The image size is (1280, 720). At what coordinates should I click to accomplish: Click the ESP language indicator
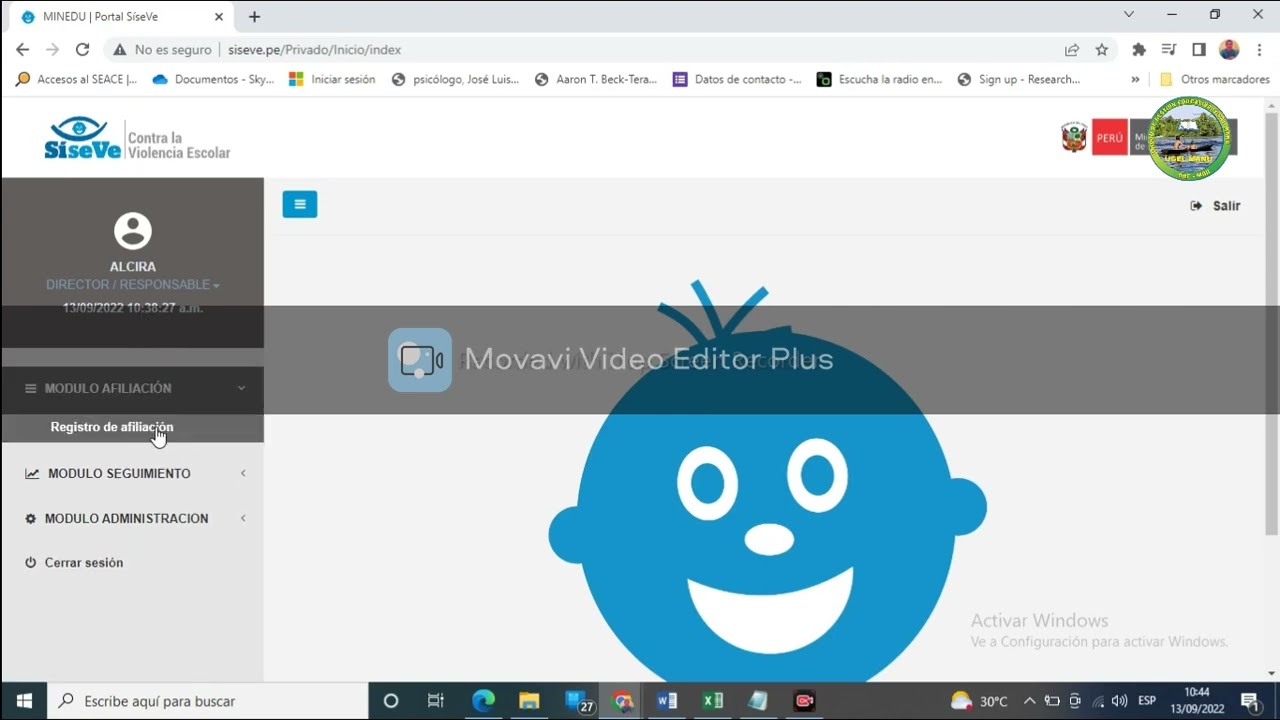click(1147, 701)
